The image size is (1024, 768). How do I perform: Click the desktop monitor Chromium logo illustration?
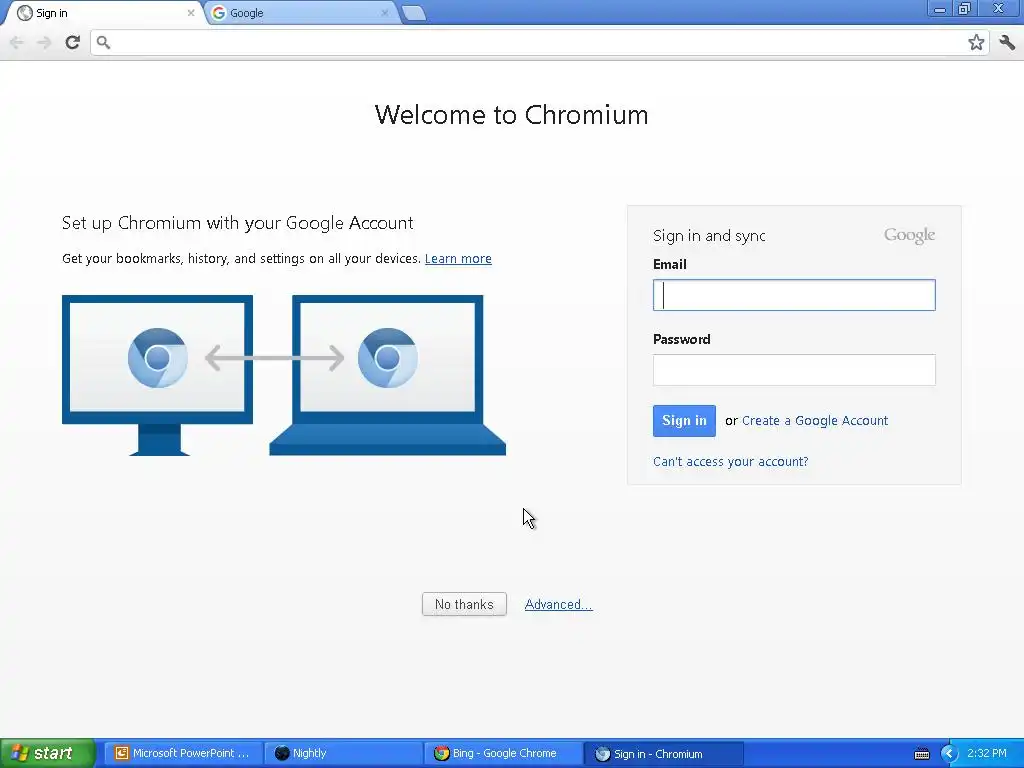point(157,358)
